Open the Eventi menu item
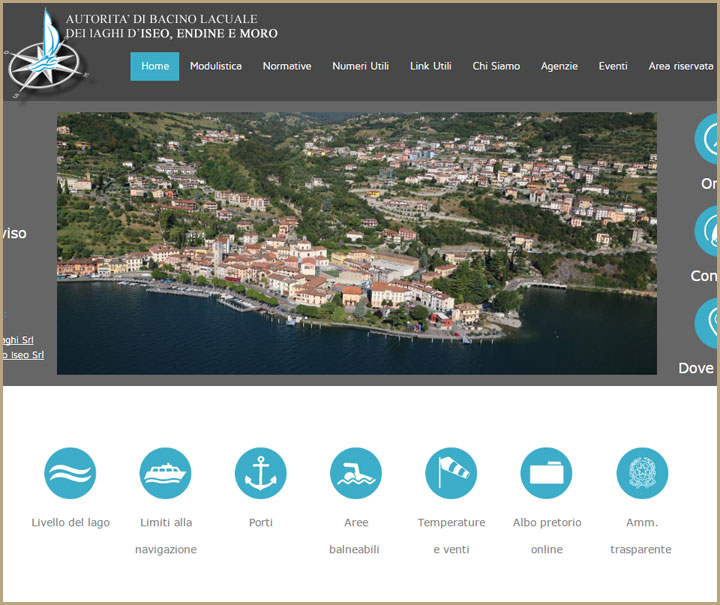 pos(613,66)
